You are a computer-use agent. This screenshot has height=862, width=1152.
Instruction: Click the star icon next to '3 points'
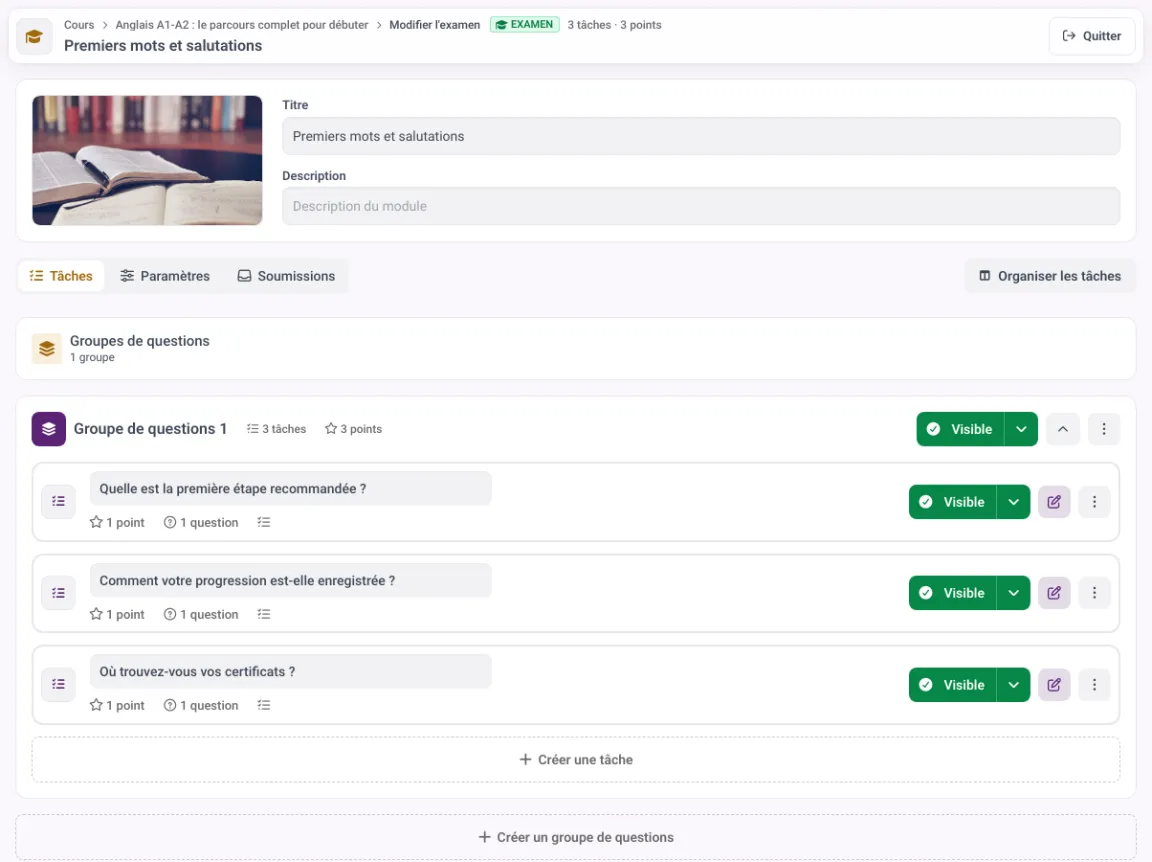pos(331,428)
